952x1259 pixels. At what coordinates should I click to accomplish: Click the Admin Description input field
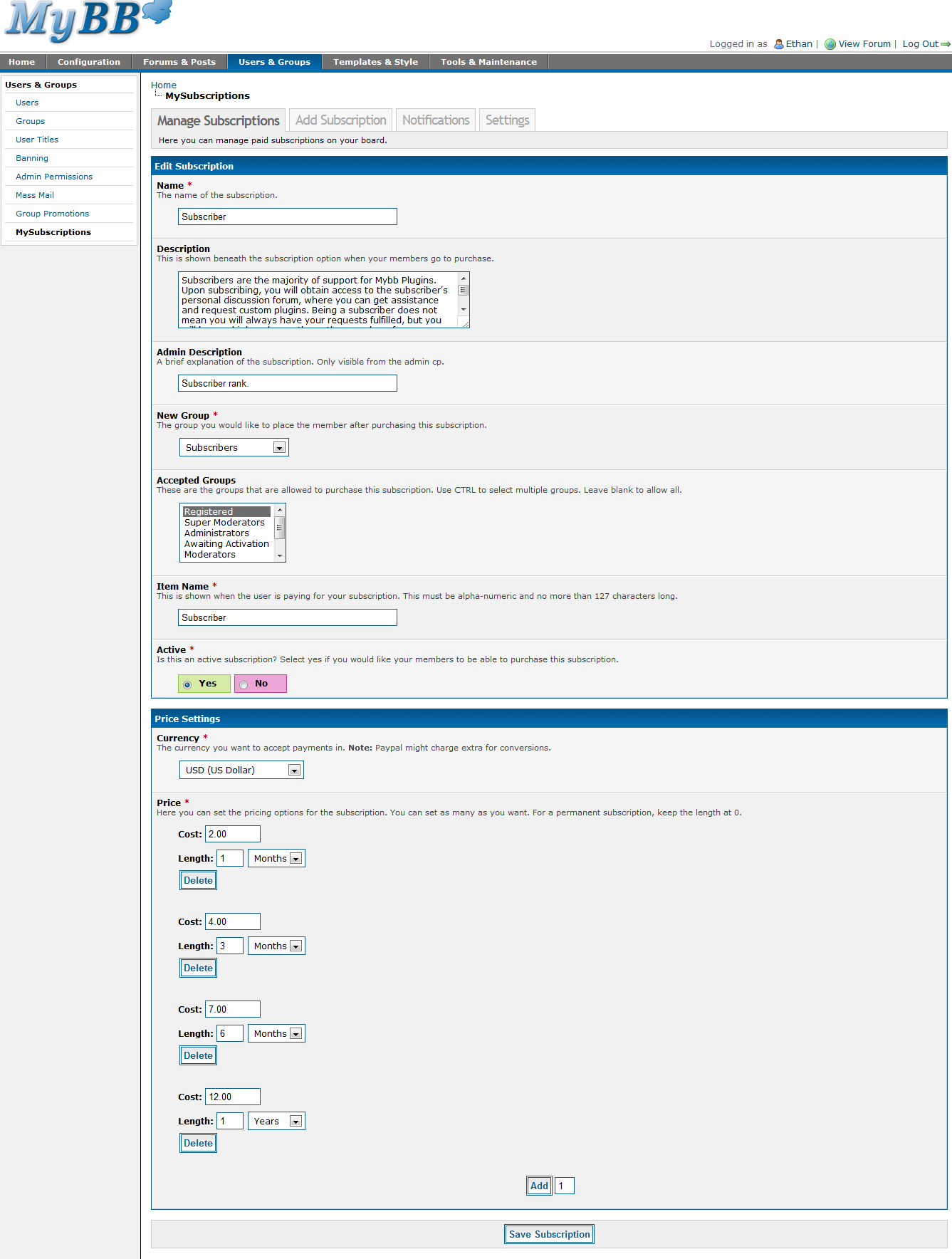[x=288, y=383]
